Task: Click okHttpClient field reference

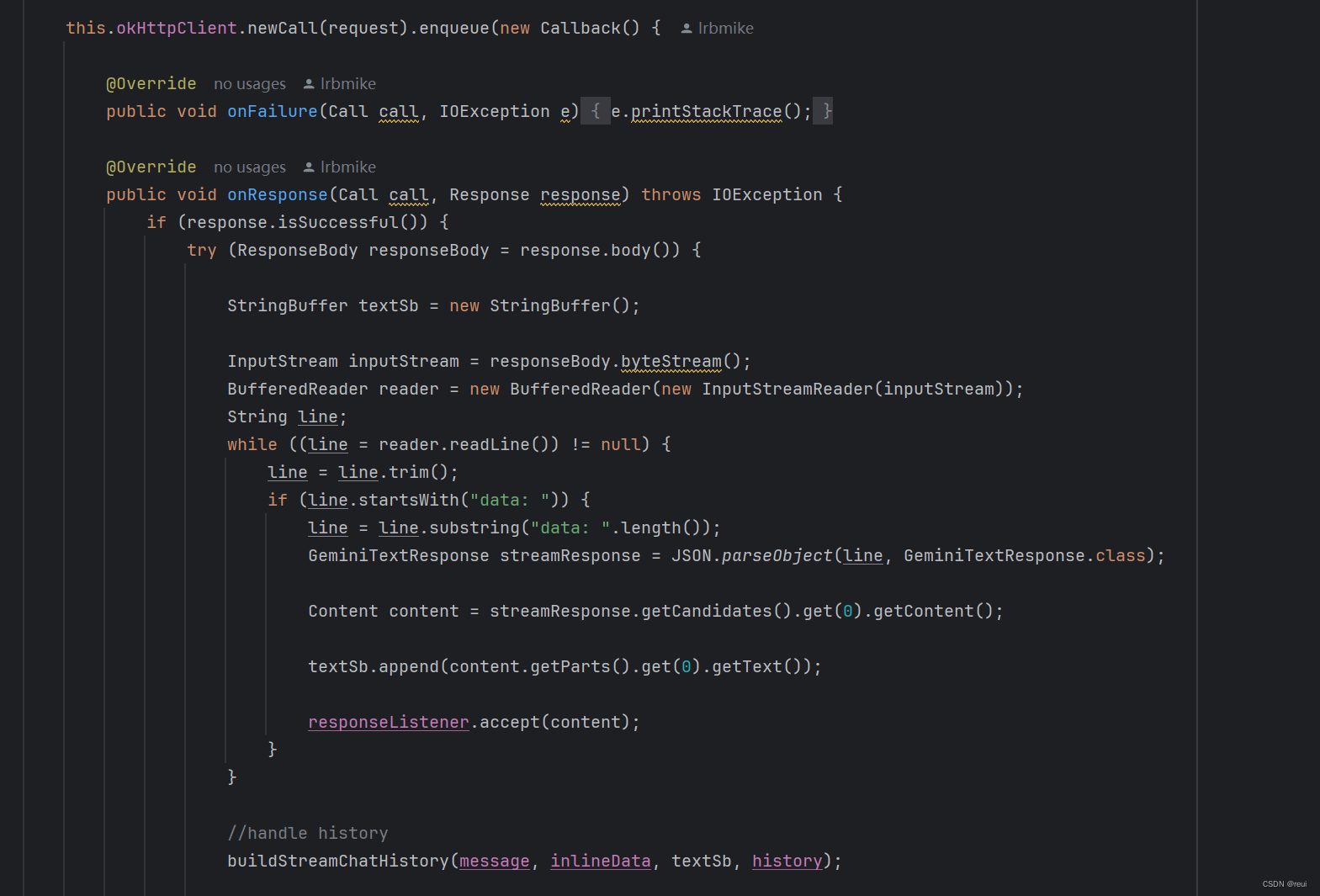Action: pos(177,29)
